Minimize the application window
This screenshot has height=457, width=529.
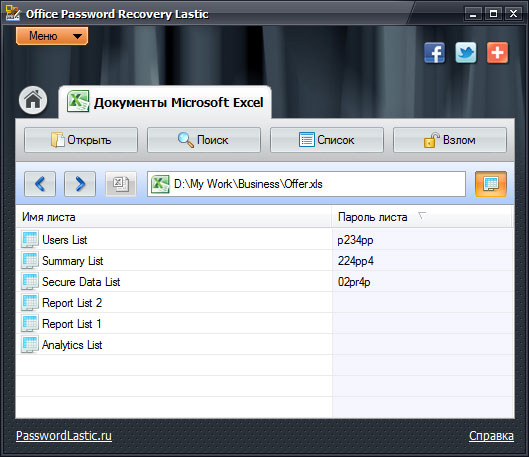[473, 14]
